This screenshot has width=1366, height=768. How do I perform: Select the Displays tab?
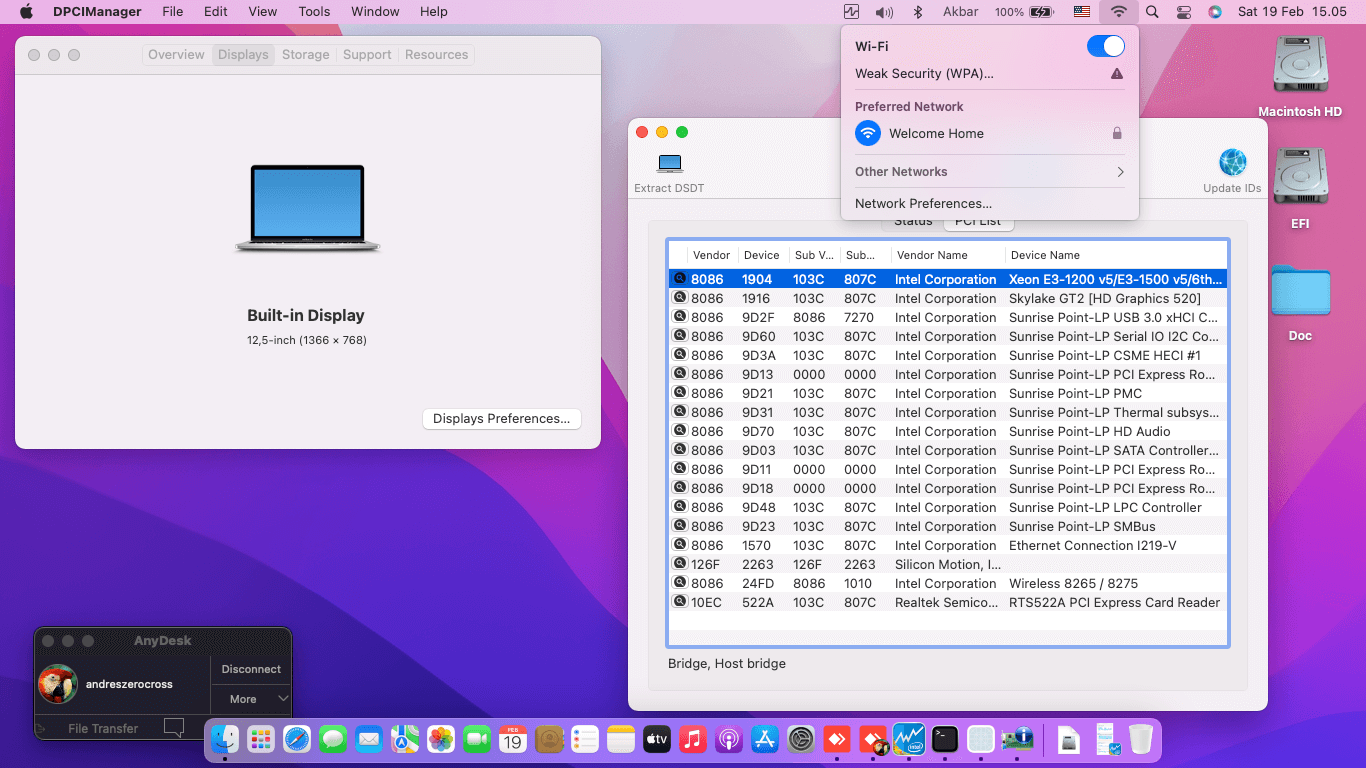click(x=243, y=55)
